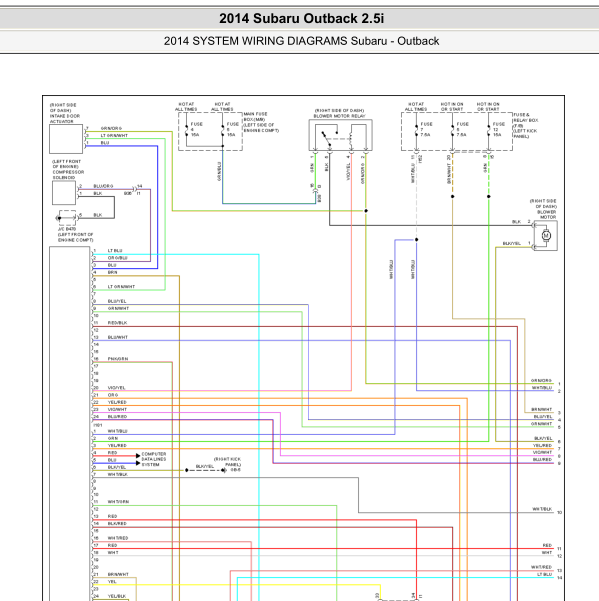Click "RED" at right connector pin 11

click(x=547, y=545)
